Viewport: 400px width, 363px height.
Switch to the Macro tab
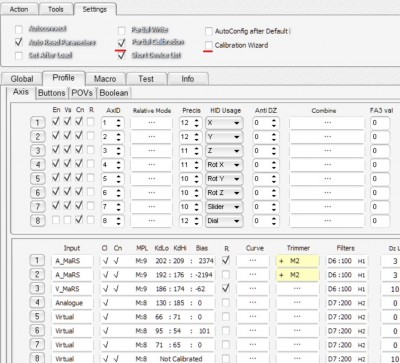105,79
